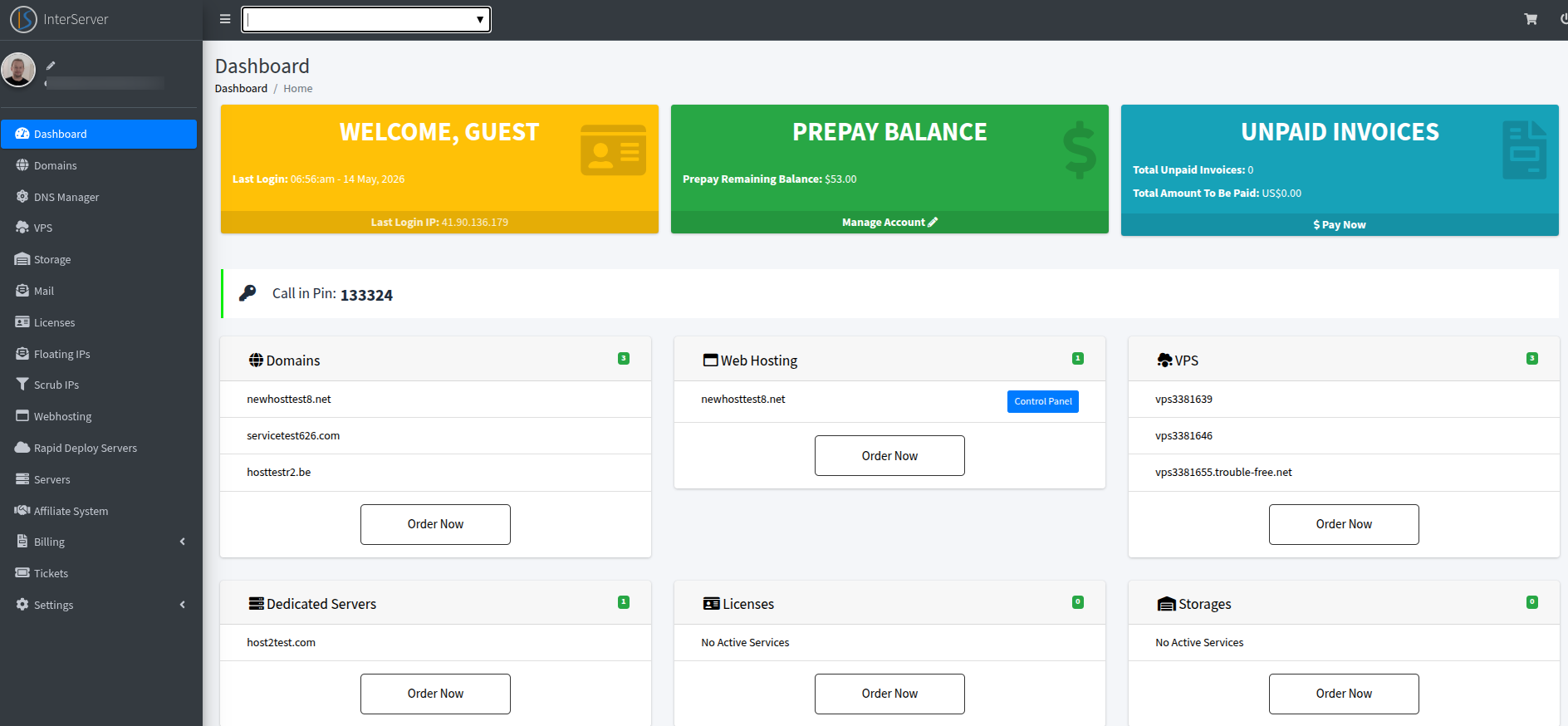Click the Storage icon in sidebar
This screenshot has width=1568, height=726.
[22, 259]
